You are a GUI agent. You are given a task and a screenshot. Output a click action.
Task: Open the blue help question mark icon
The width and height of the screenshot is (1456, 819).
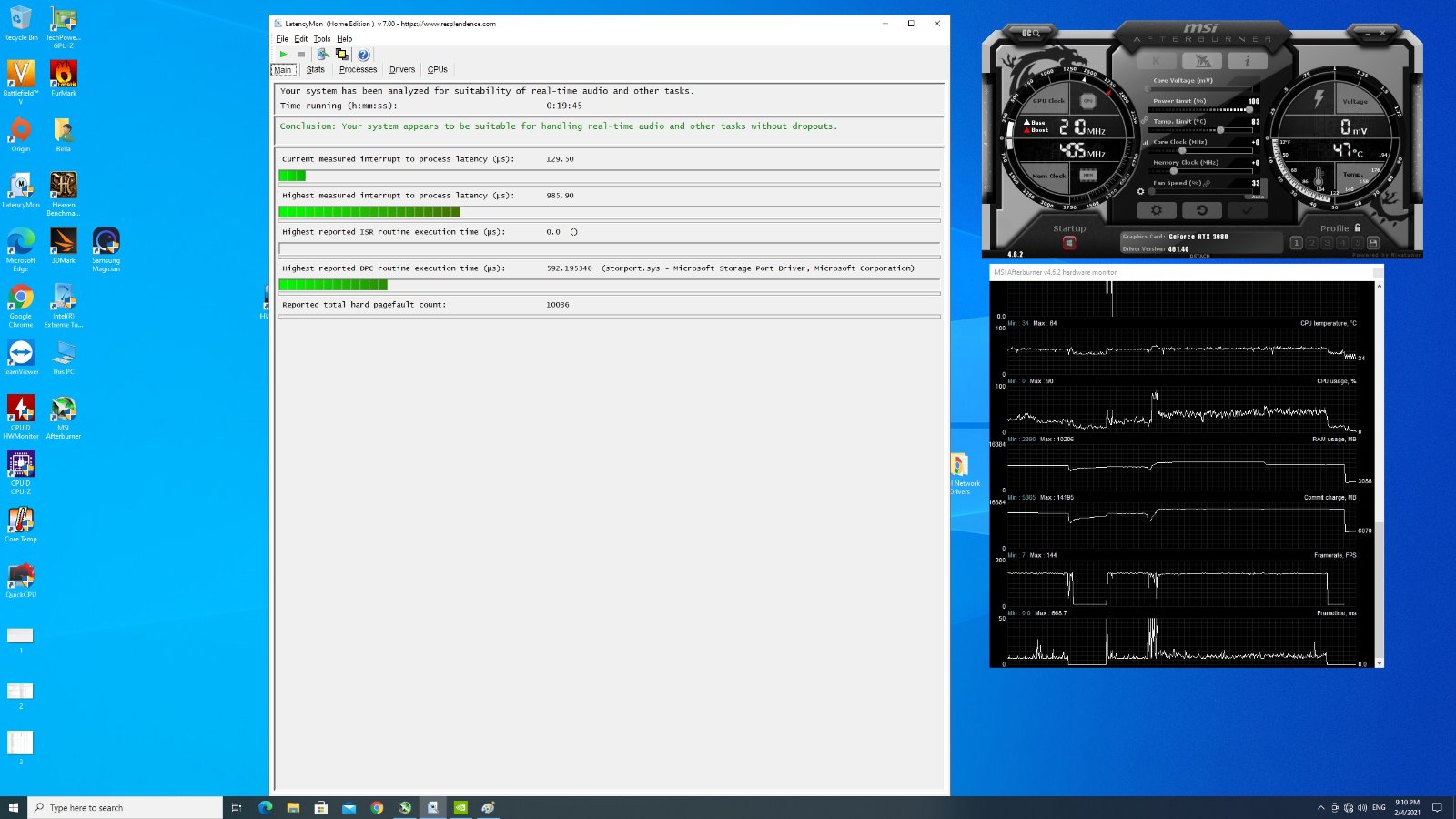[x=363, y=55]
